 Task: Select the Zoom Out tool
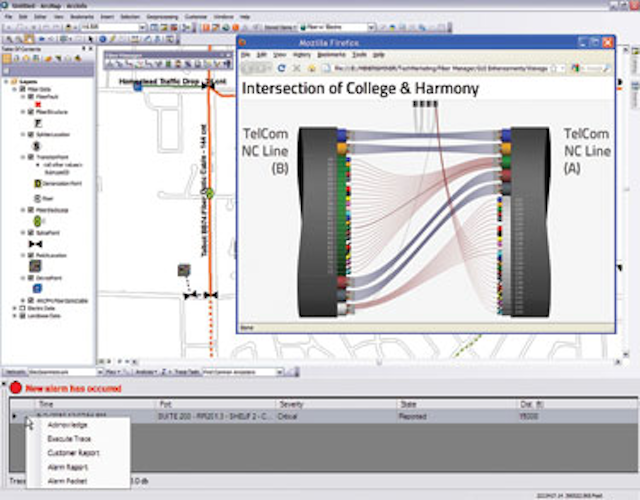[19, 39]
